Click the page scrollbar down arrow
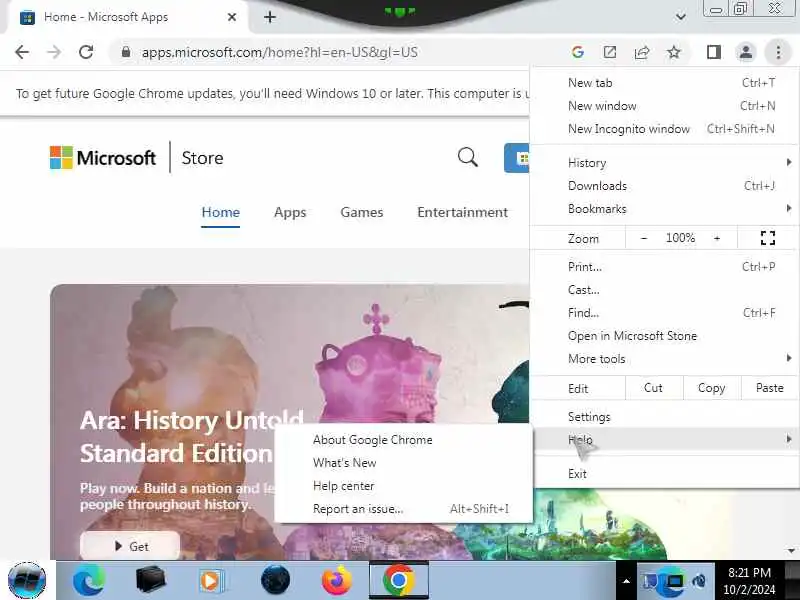800x600 pixels. [x=791, y=551]
